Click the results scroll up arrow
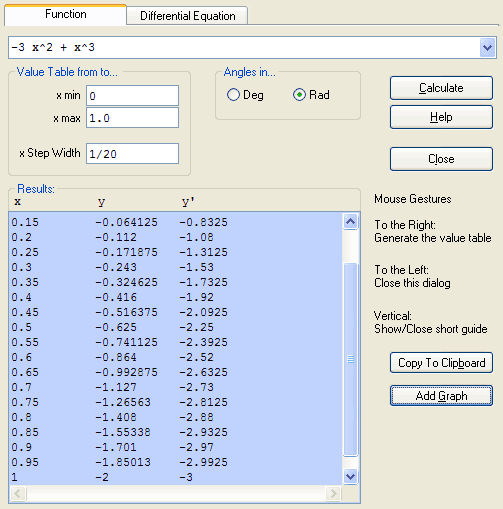 [350, 222]
